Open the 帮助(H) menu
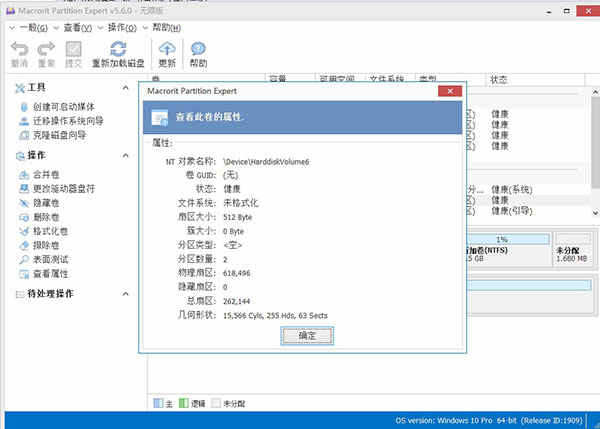600x429 pixels. pyautogui.click(x=166, y=28)
